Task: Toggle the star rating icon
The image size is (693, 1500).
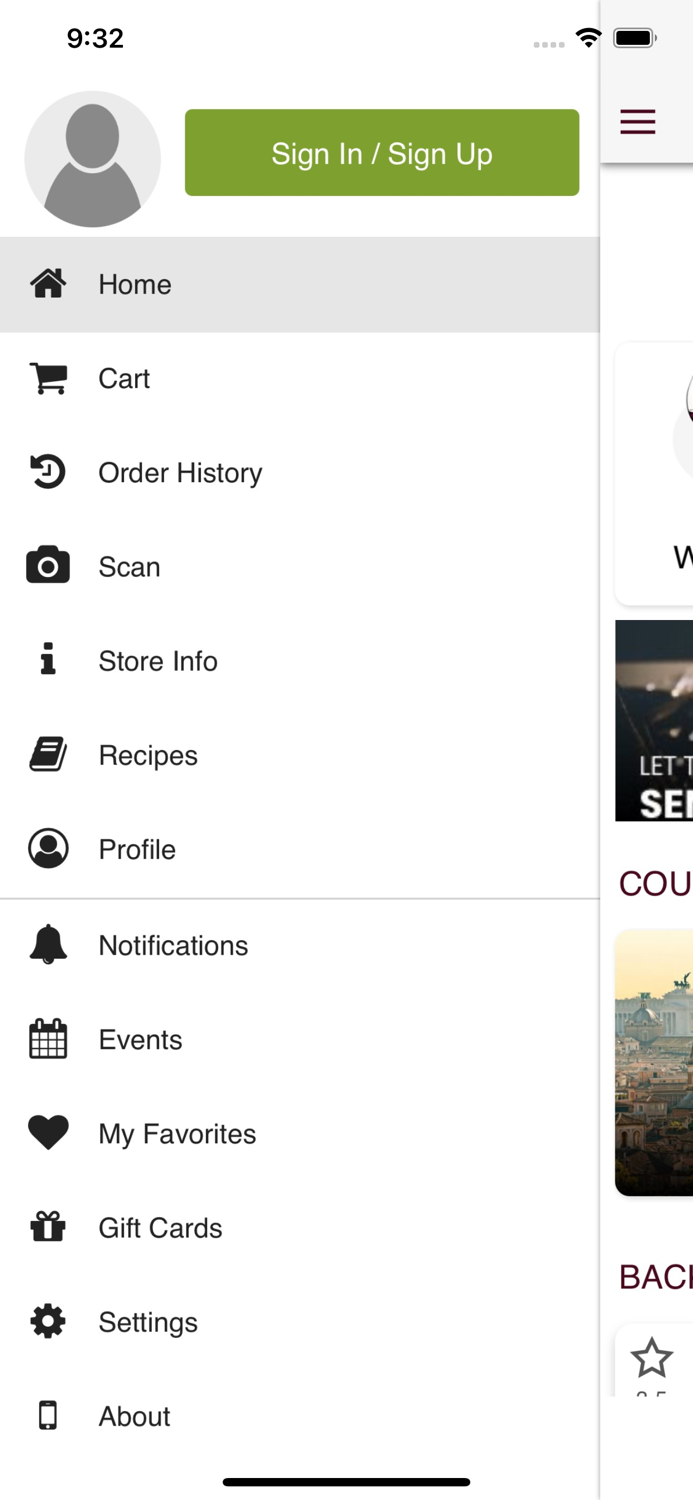Action: coord(652,1358)
